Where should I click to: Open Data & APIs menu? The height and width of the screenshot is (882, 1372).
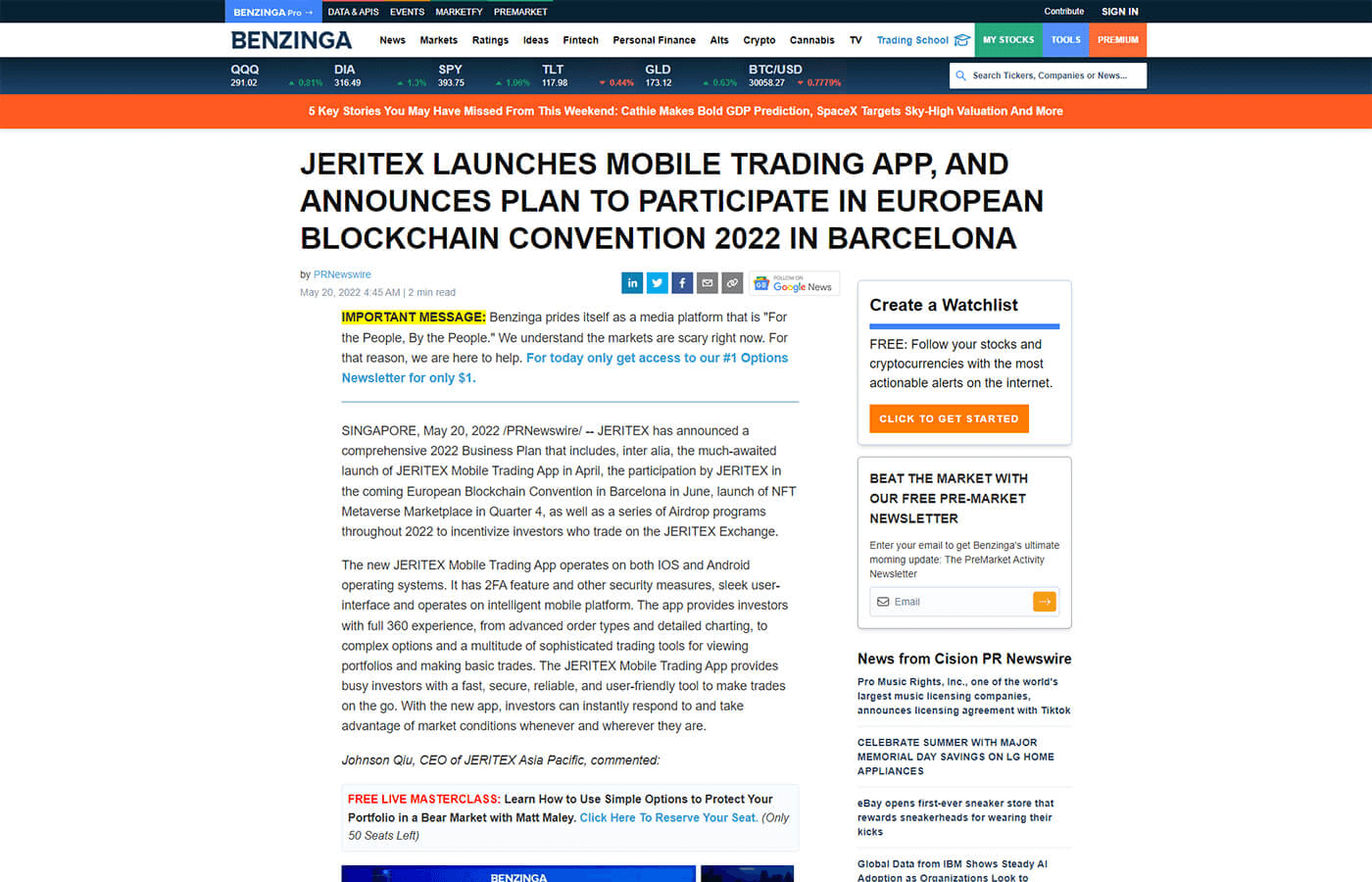point(353,12)
